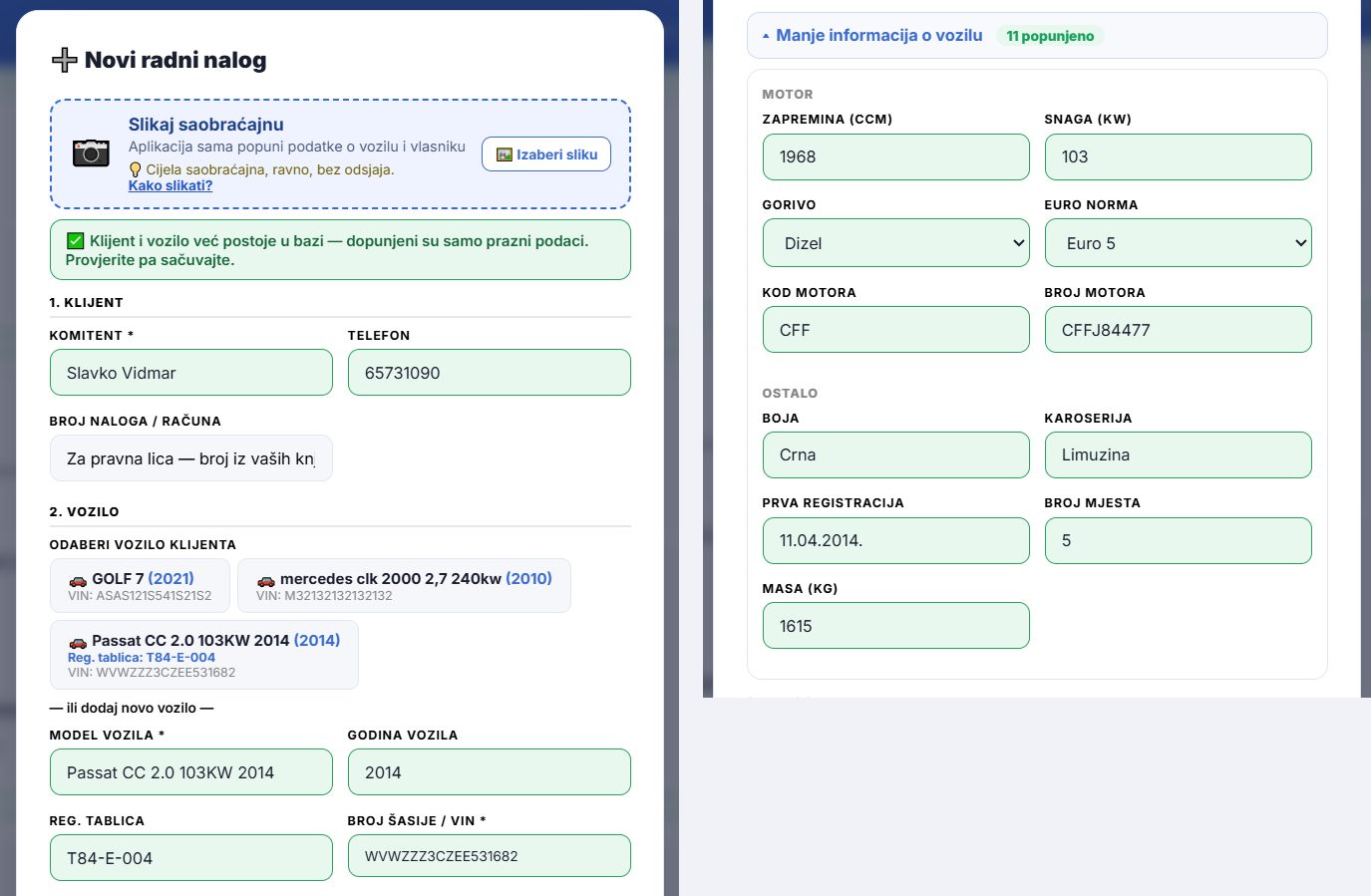
Task: Click the Broj naloga / računa field
Action: (191, 458)
